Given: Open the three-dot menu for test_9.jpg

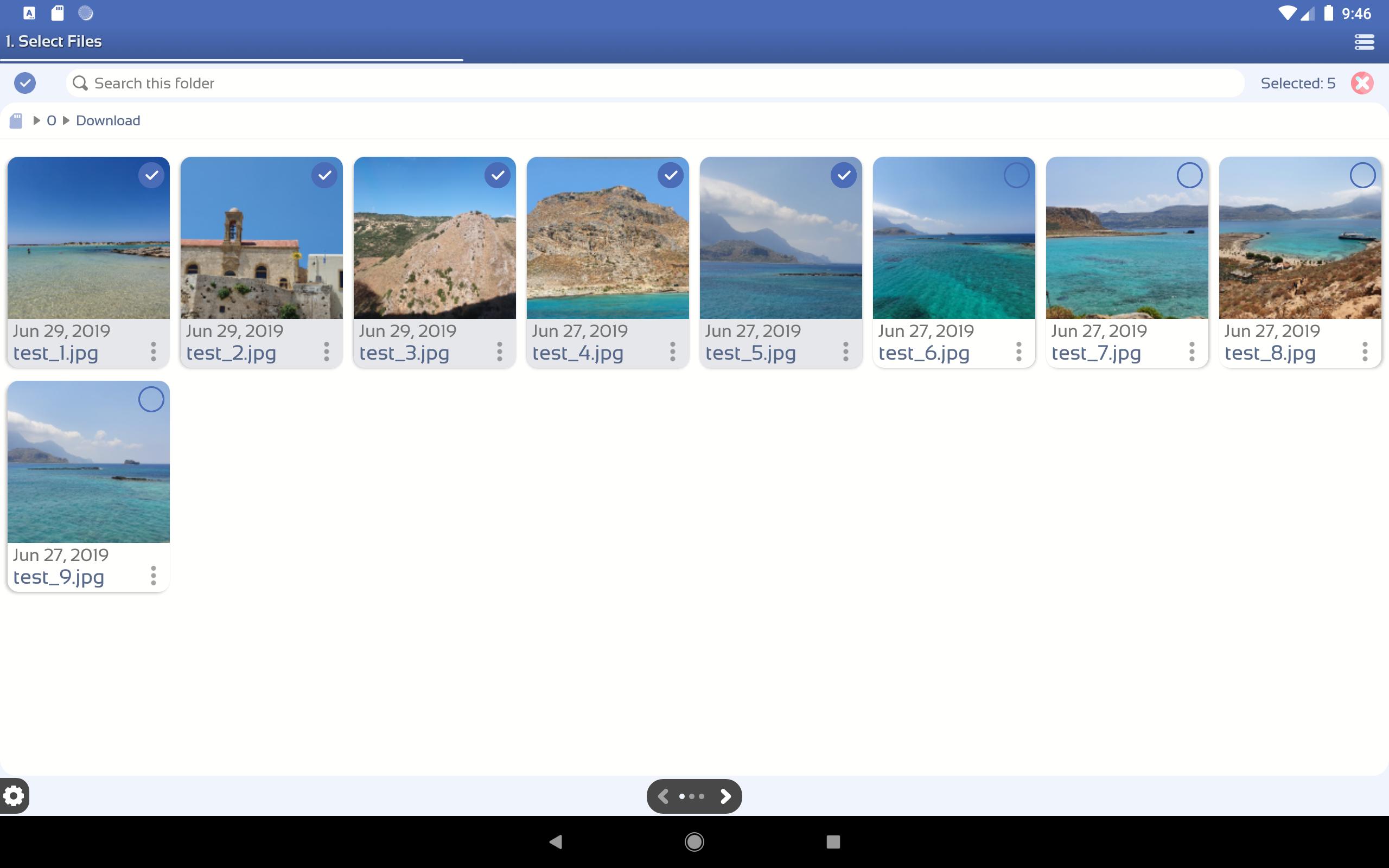Looking at the screenshot, I should click(153, 575).
